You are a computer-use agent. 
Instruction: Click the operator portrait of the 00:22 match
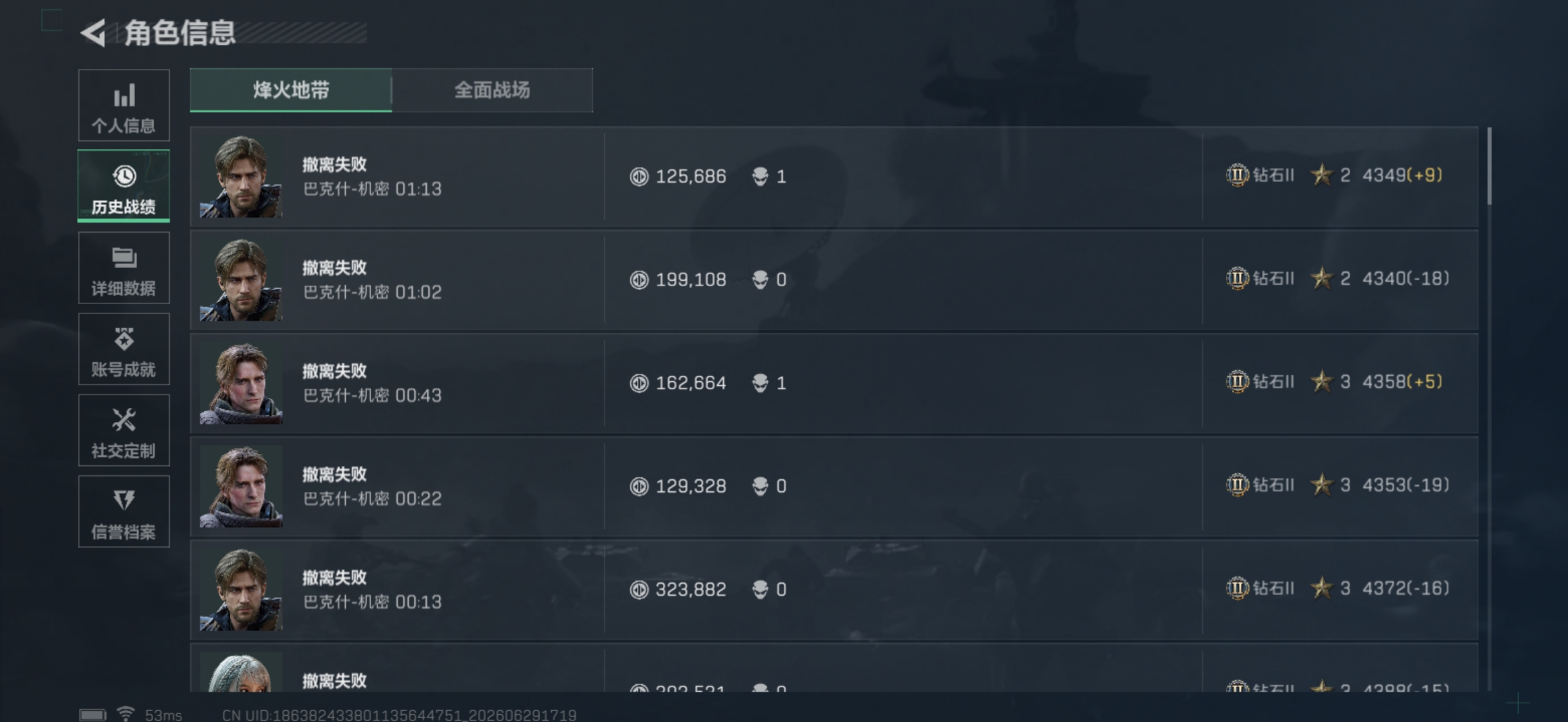tap(241, 487)
